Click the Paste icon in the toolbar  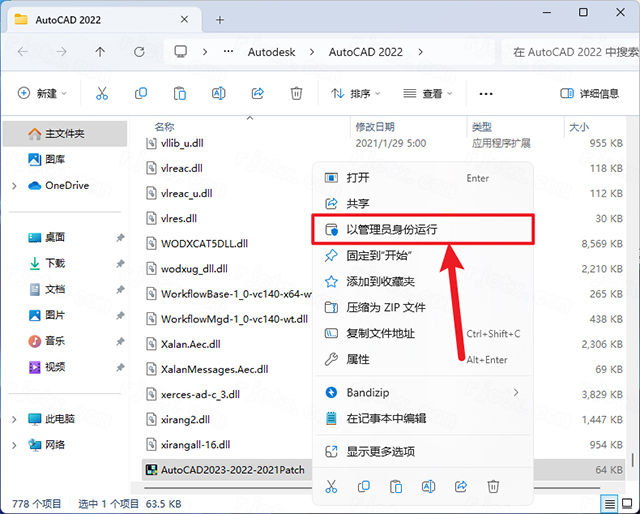180,93
